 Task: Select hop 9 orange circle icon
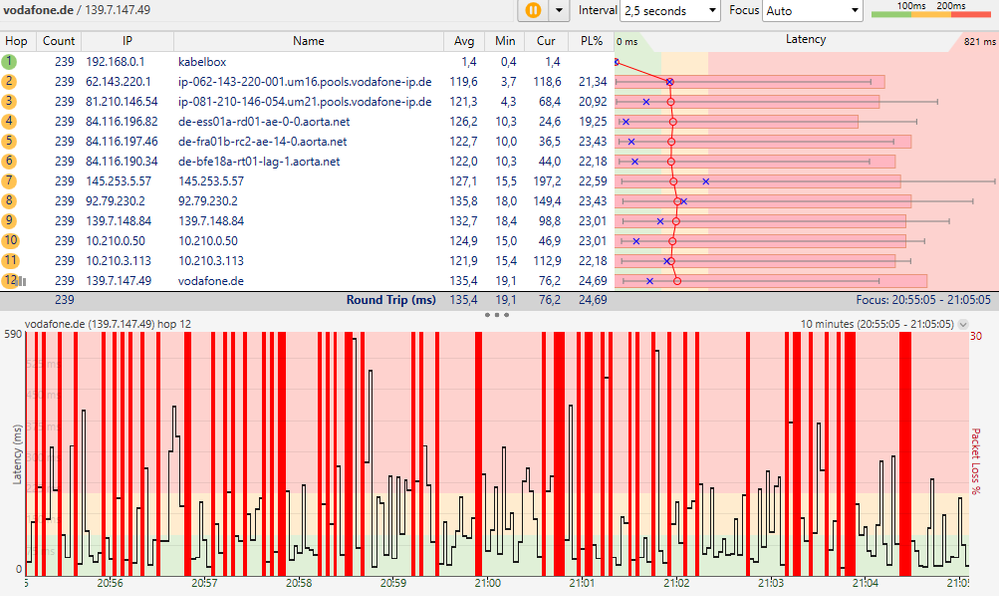9,221
